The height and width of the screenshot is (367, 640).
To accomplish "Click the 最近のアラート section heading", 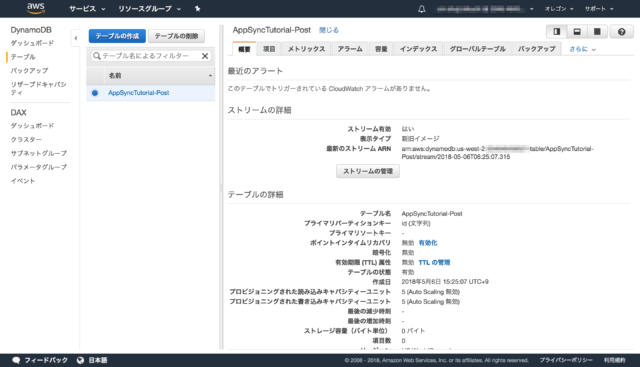I will pos(255,71).
